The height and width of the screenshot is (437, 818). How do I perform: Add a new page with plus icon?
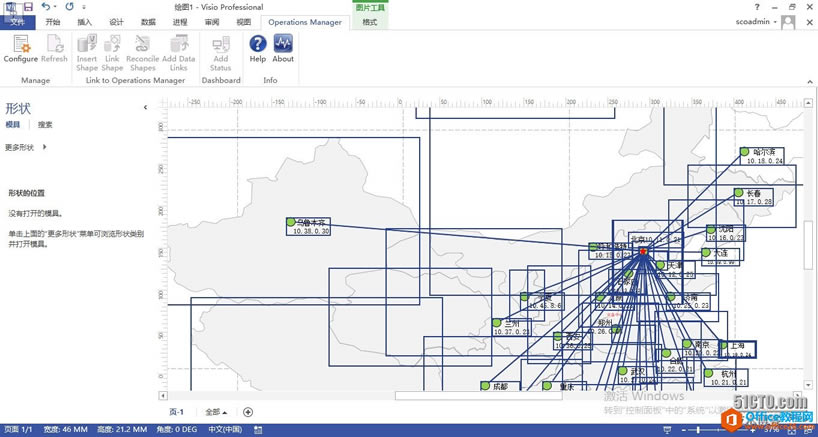point(248,412)
